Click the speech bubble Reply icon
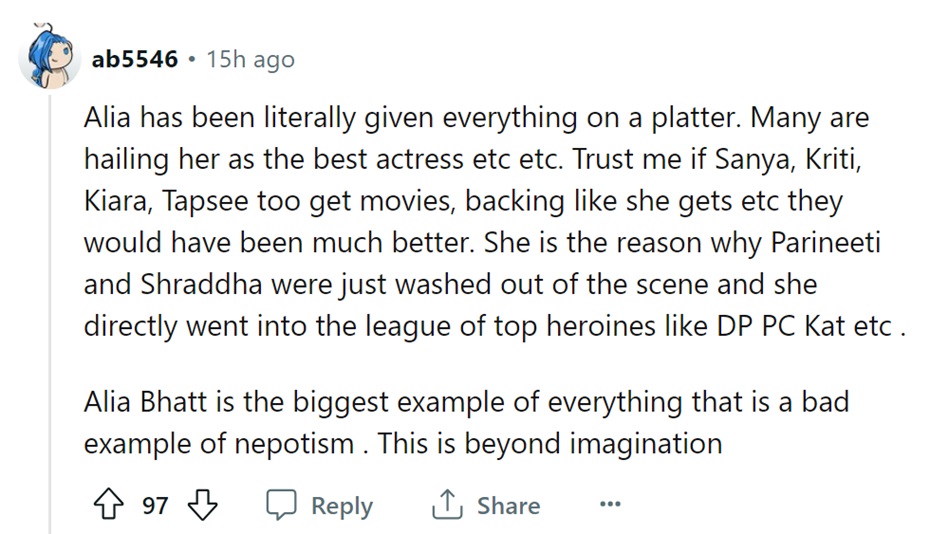This screenshot has height=534, width=930. 281,505
